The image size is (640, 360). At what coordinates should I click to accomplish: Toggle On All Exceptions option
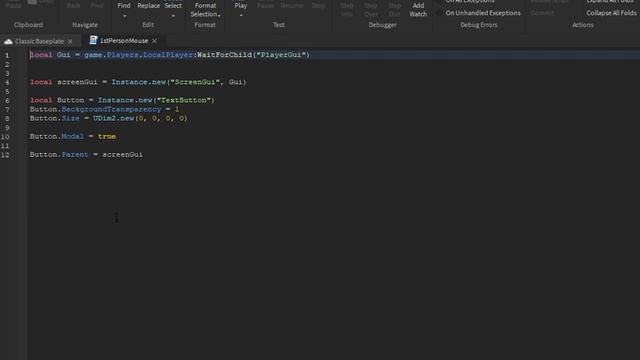(470, 2)
